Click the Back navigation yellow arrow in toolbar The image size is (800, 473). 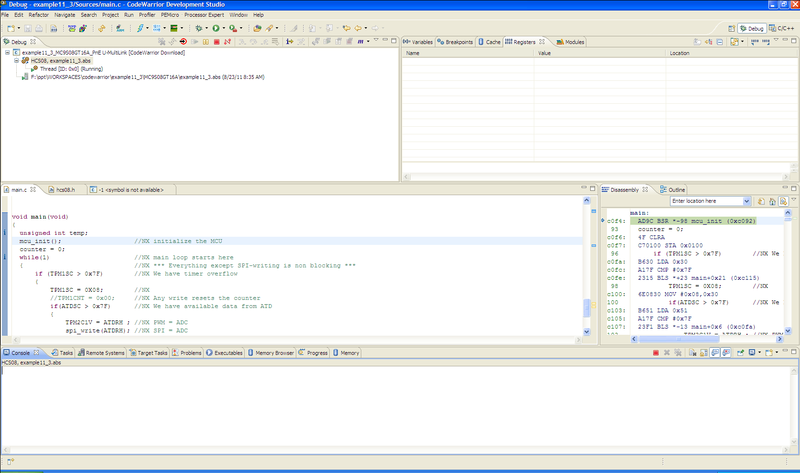click(x=358, y=29)
